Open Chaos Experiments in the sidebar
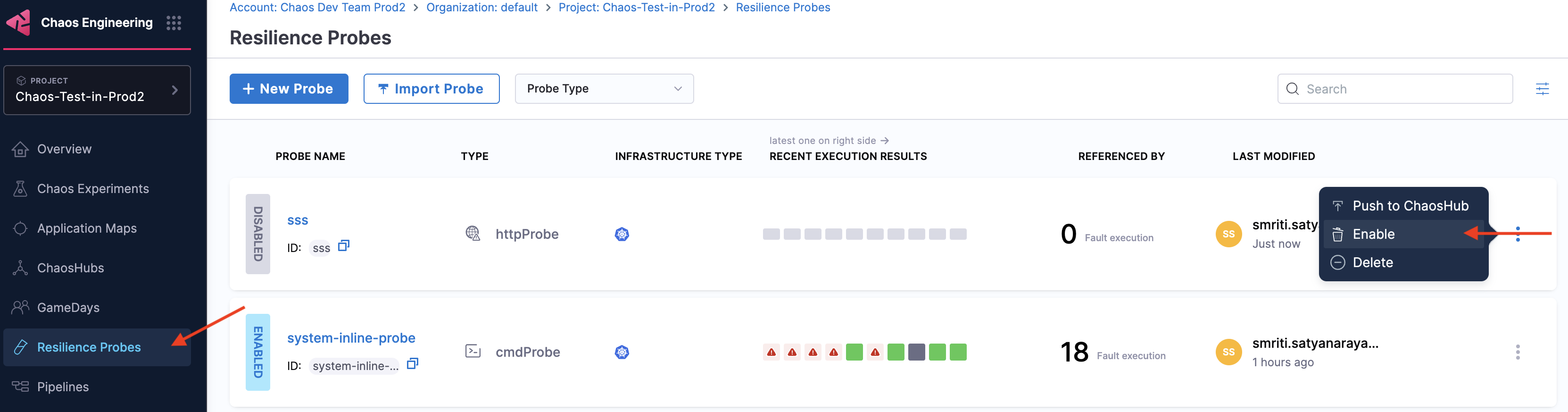The height and width of the screenshot is (412, 1568). [x=92, y=189]
